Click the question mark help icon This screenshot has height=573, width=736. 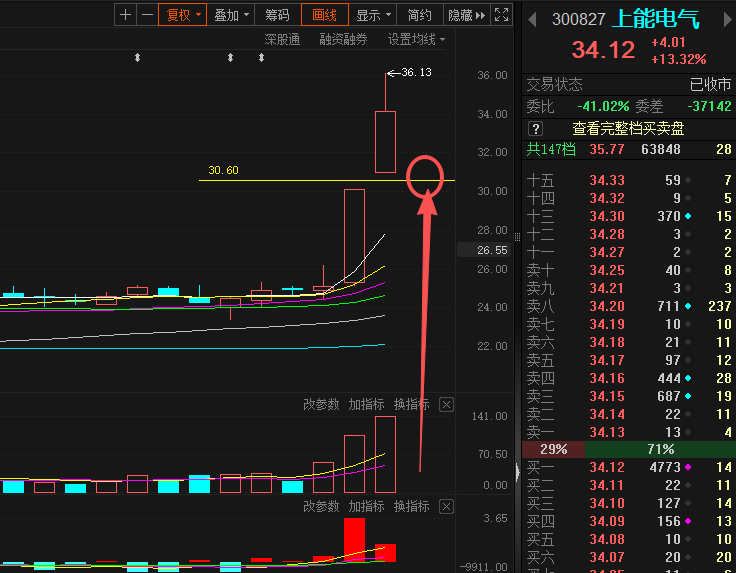[x=536, y=128]
